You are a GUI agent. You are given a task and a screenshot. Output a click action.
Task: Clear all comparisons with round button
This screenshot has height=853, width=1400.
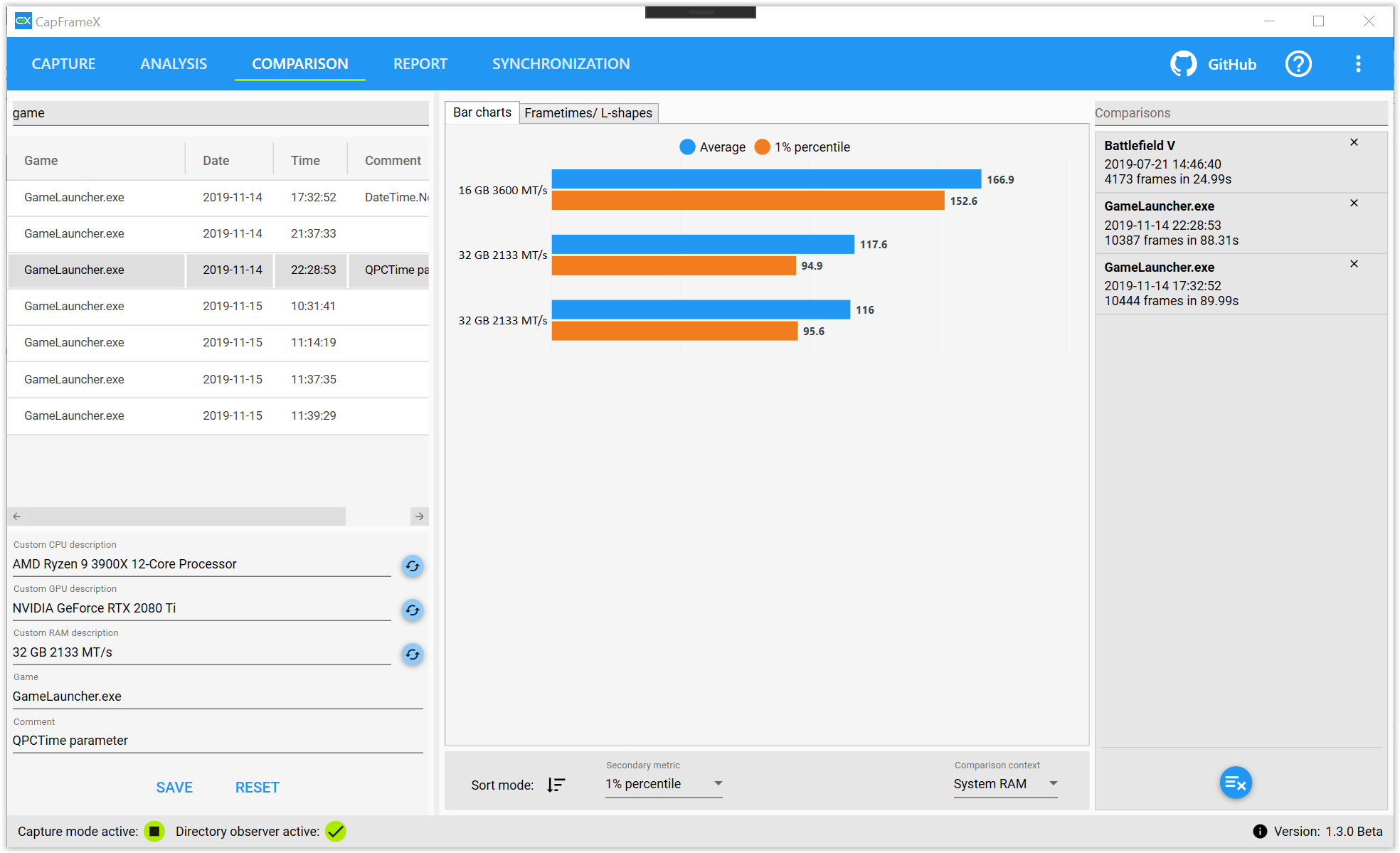(x=1236, y=783)
